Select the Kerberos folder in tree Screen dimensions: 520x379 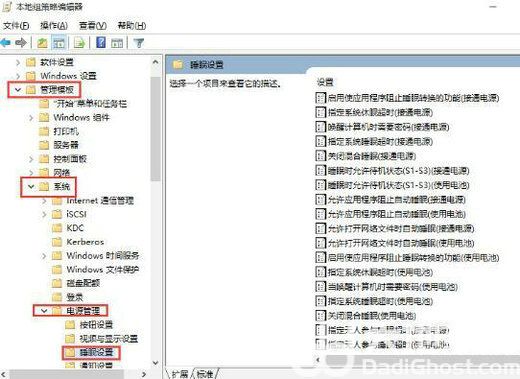78,242
